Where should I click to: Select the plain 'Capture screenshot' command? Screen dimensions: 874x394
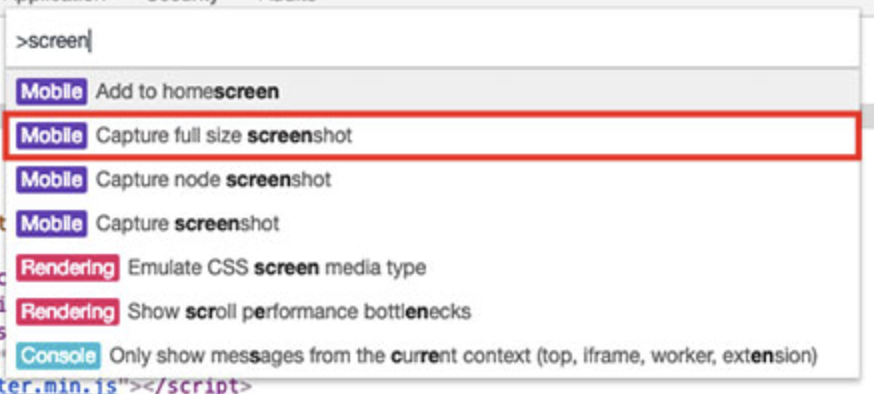pos(433,223)
